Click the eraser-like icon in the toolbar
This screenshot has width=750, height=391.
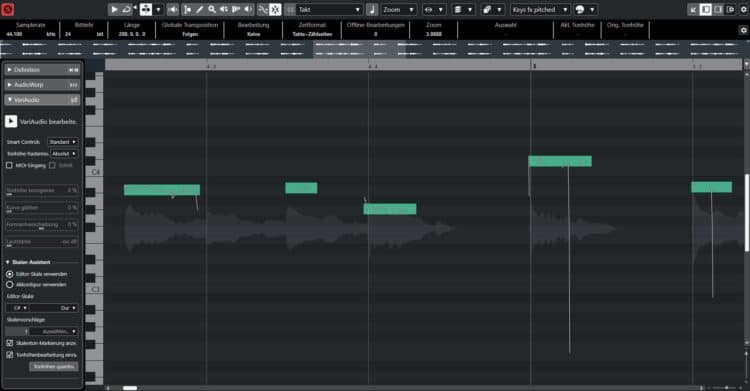(487, 10)
